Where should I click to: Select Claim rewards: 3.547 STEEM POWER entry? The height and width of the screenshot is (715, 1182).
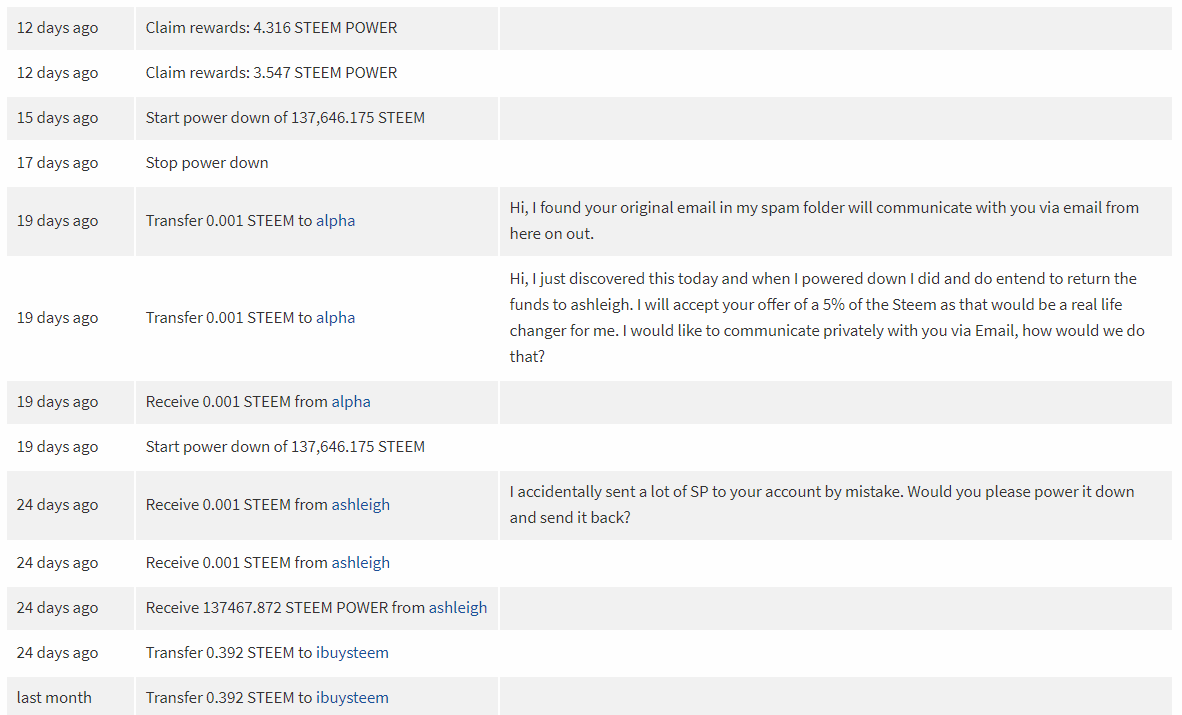[x=271, y=73]
